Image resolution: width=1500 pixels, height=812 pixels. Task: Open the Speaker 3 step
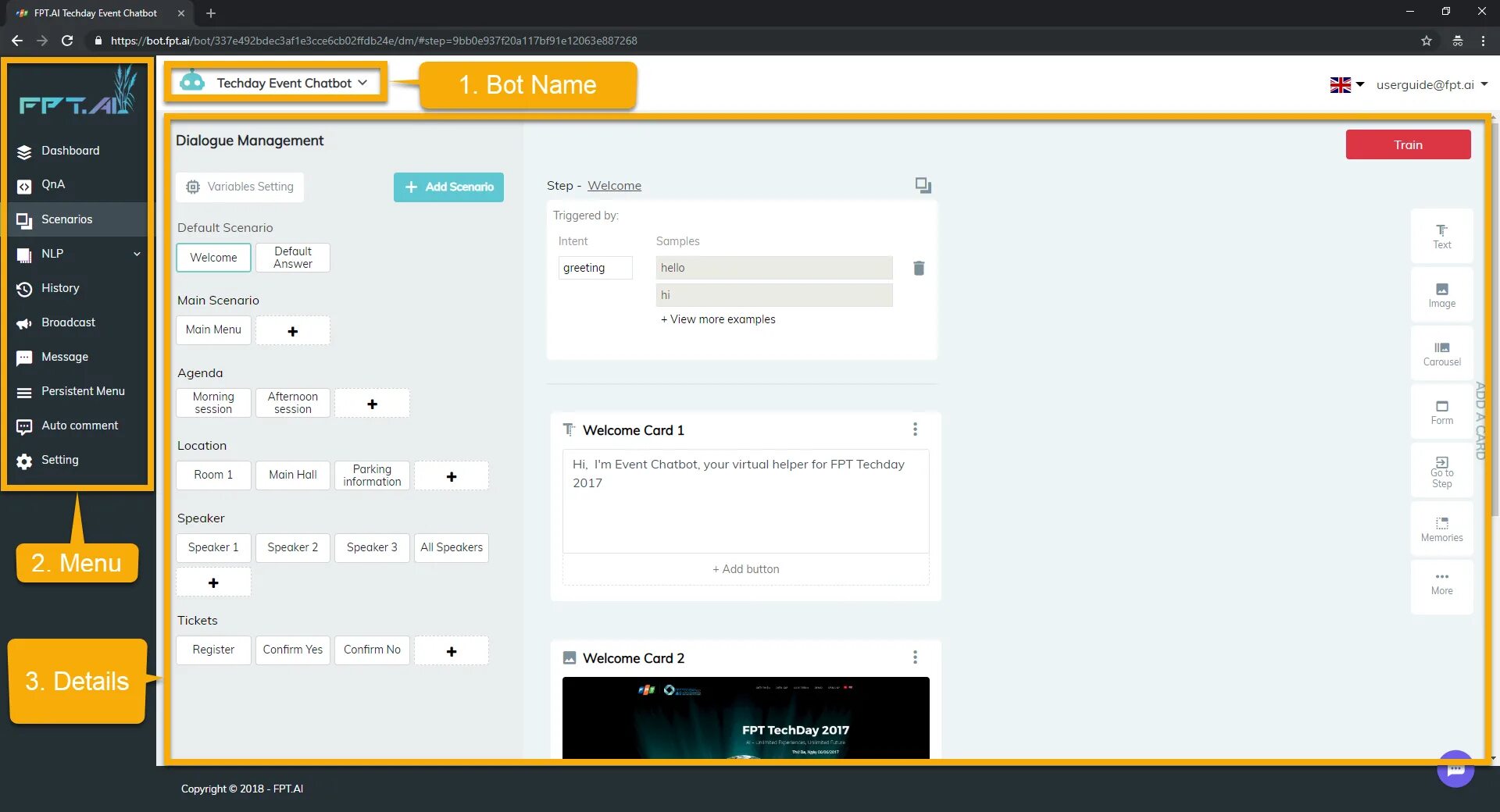(372, 548)
